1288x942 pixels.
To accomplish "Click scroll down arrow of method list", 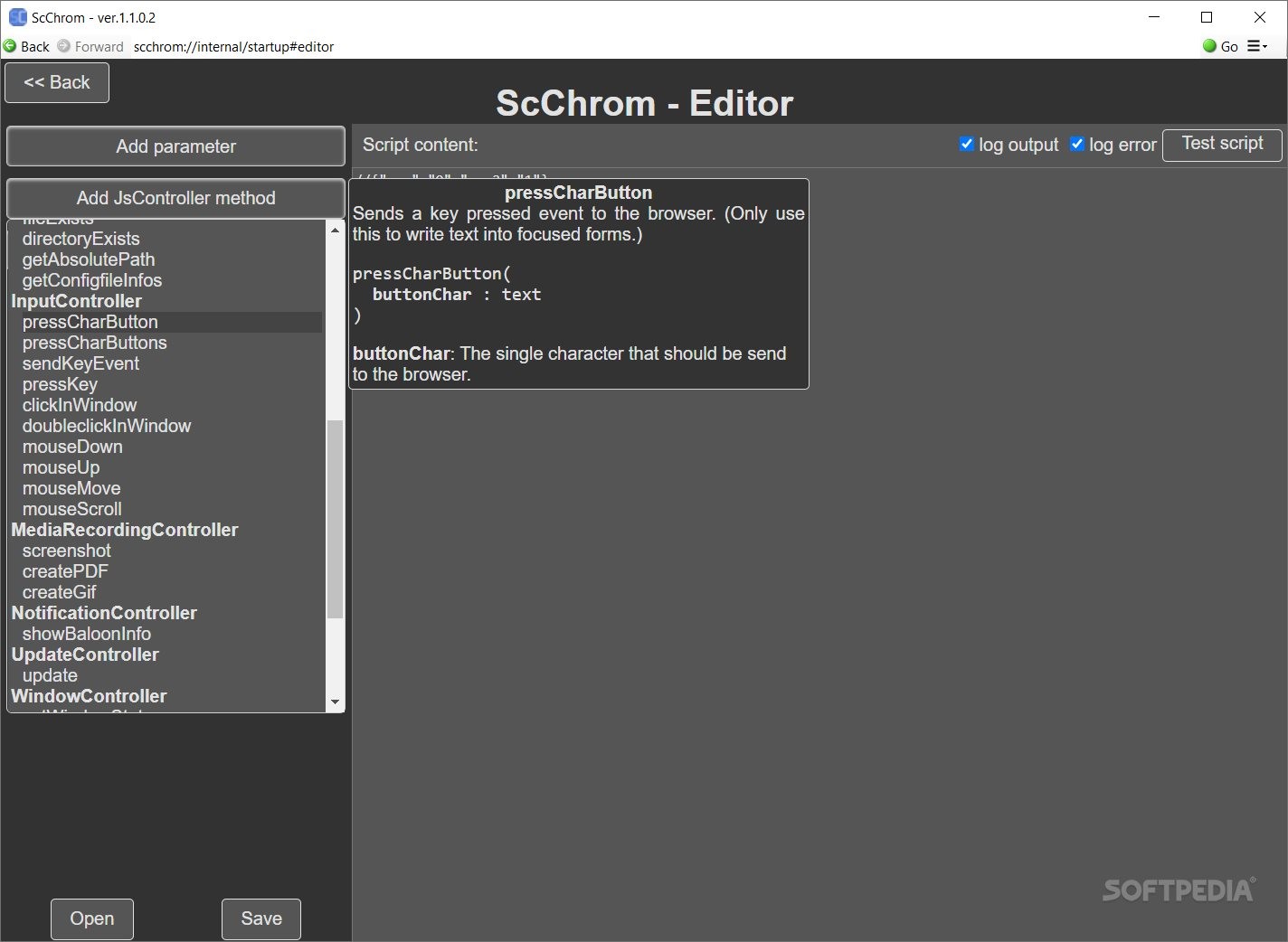I will 335,702.
